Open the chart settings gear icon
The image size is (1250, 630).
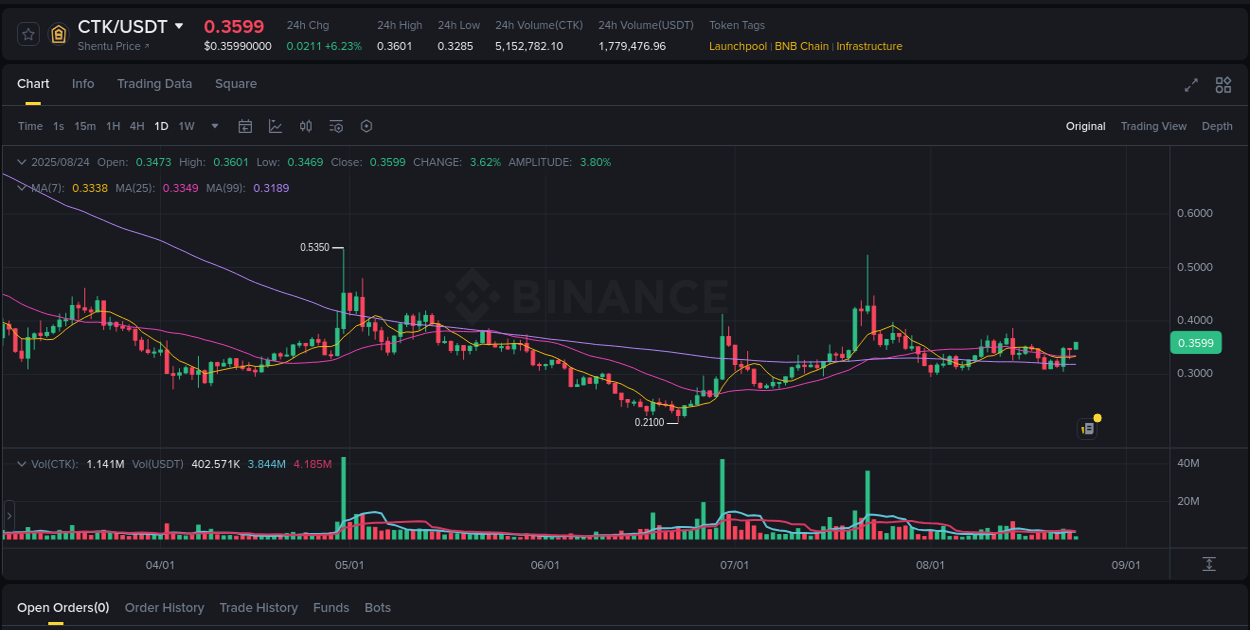[x=366, y=126]
